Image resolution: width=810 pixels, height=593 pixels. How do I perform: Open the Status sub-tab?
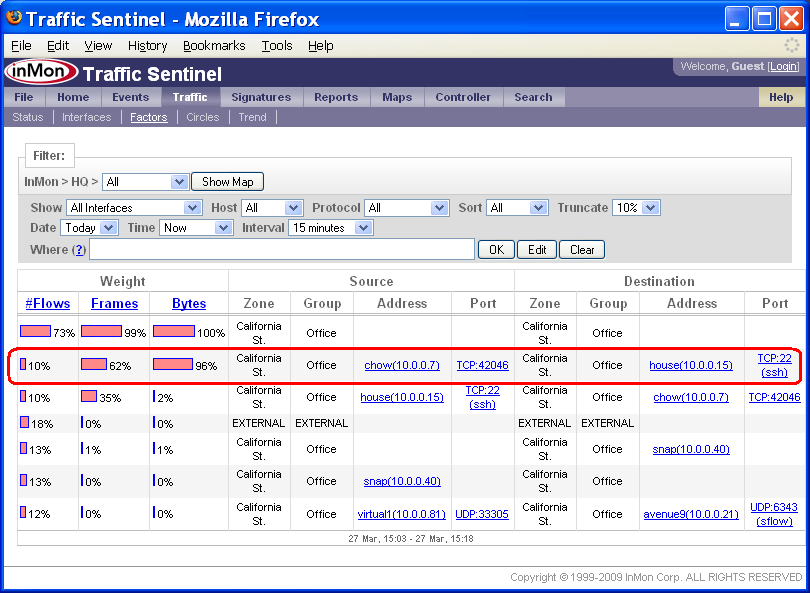pos(28,117)
